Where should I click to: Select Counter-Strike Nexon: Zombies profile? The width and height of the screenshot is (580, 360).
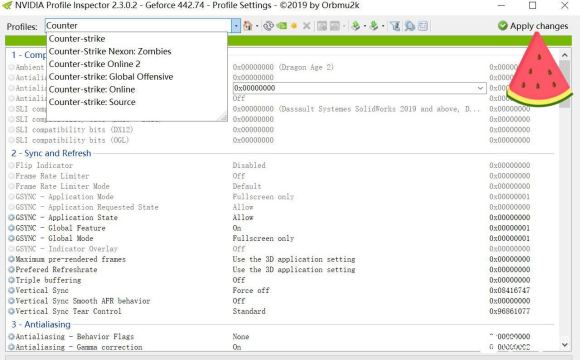point(137,51)
